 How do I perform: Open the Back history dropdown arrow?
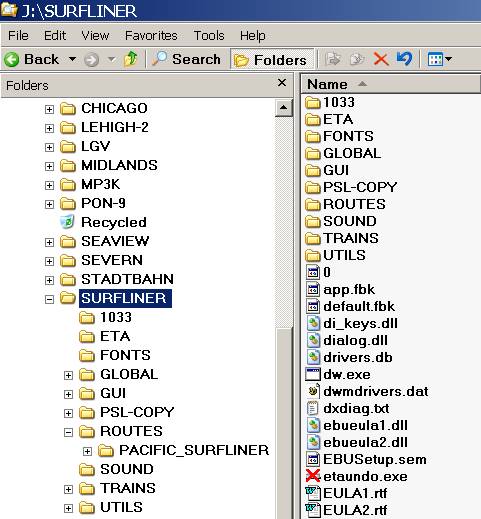pos(72,59)
